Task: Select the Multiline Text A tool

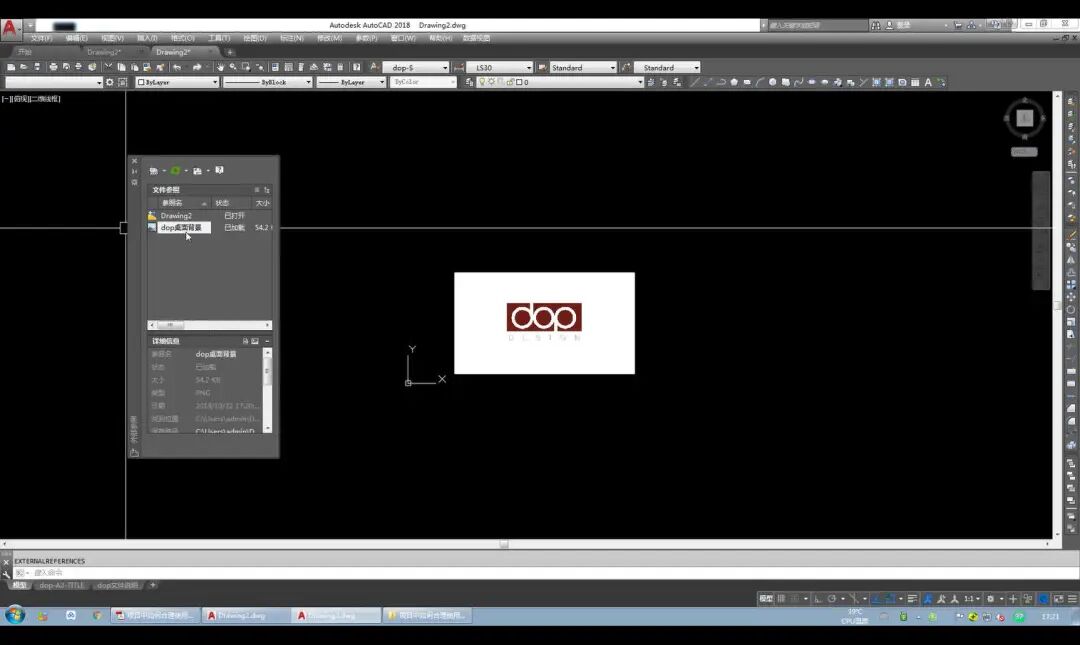Action: click(x=928, y=82)
